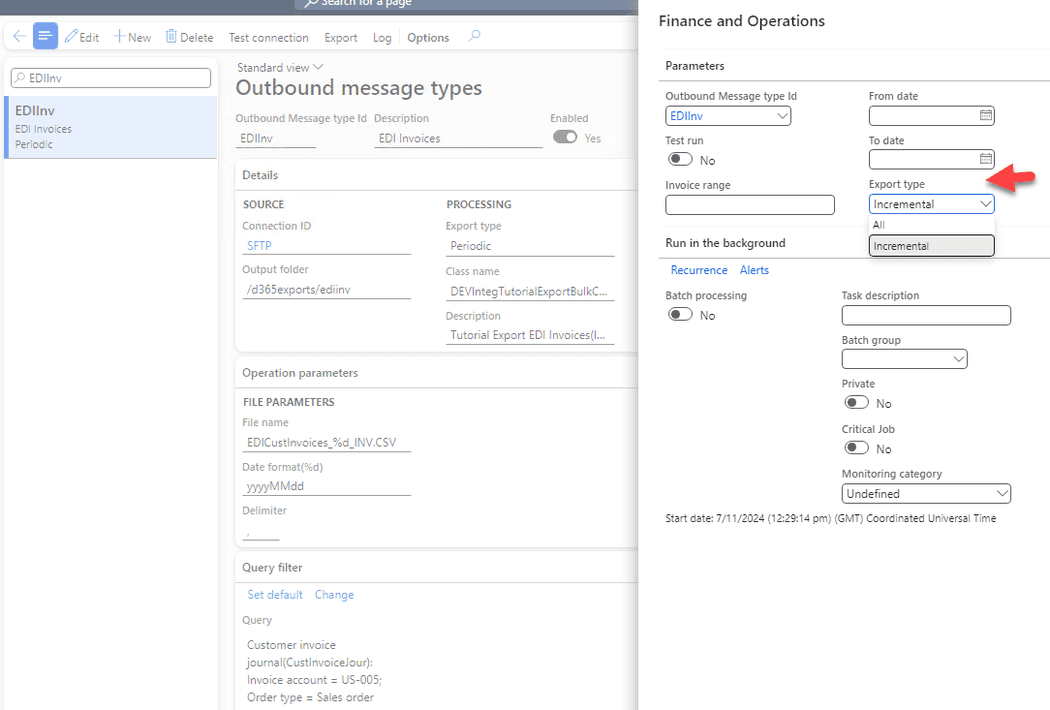Delete the record via the trash icon
1050x710 pixels.
(x=189, y=37)
